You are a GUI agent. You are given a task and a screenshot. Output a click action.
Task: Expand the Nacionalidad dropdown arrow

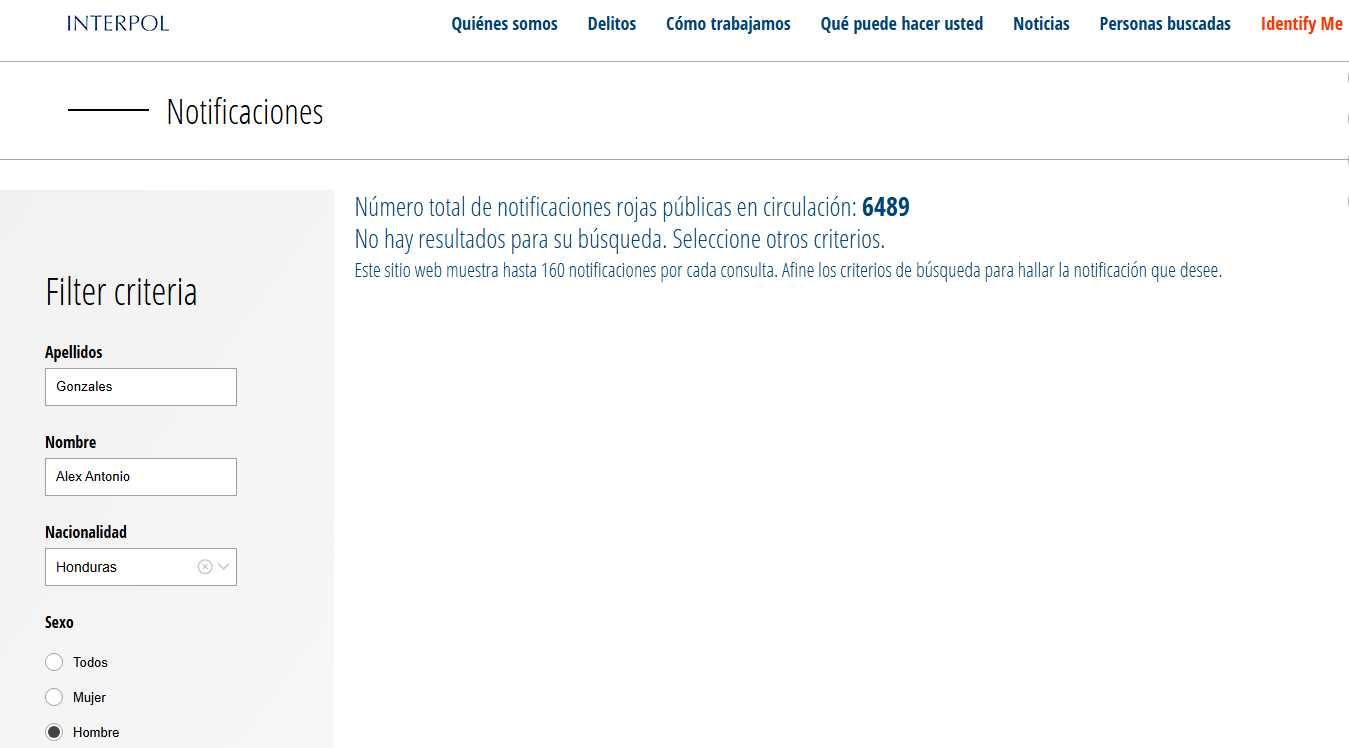point(224,567)
